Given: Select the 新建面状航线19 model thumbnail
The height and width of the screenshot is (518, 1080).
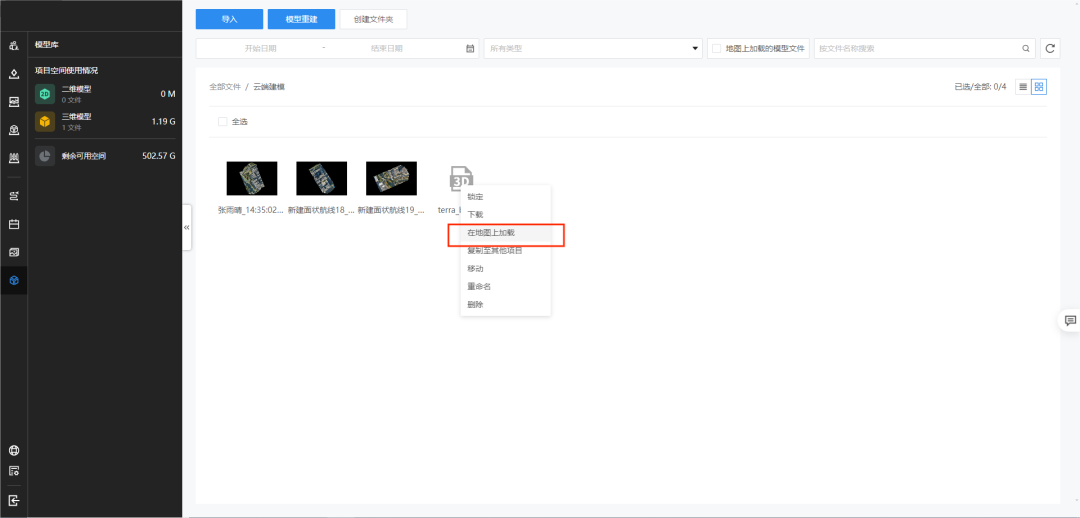Looking at the screenshot, I should (x=391, y=178).
